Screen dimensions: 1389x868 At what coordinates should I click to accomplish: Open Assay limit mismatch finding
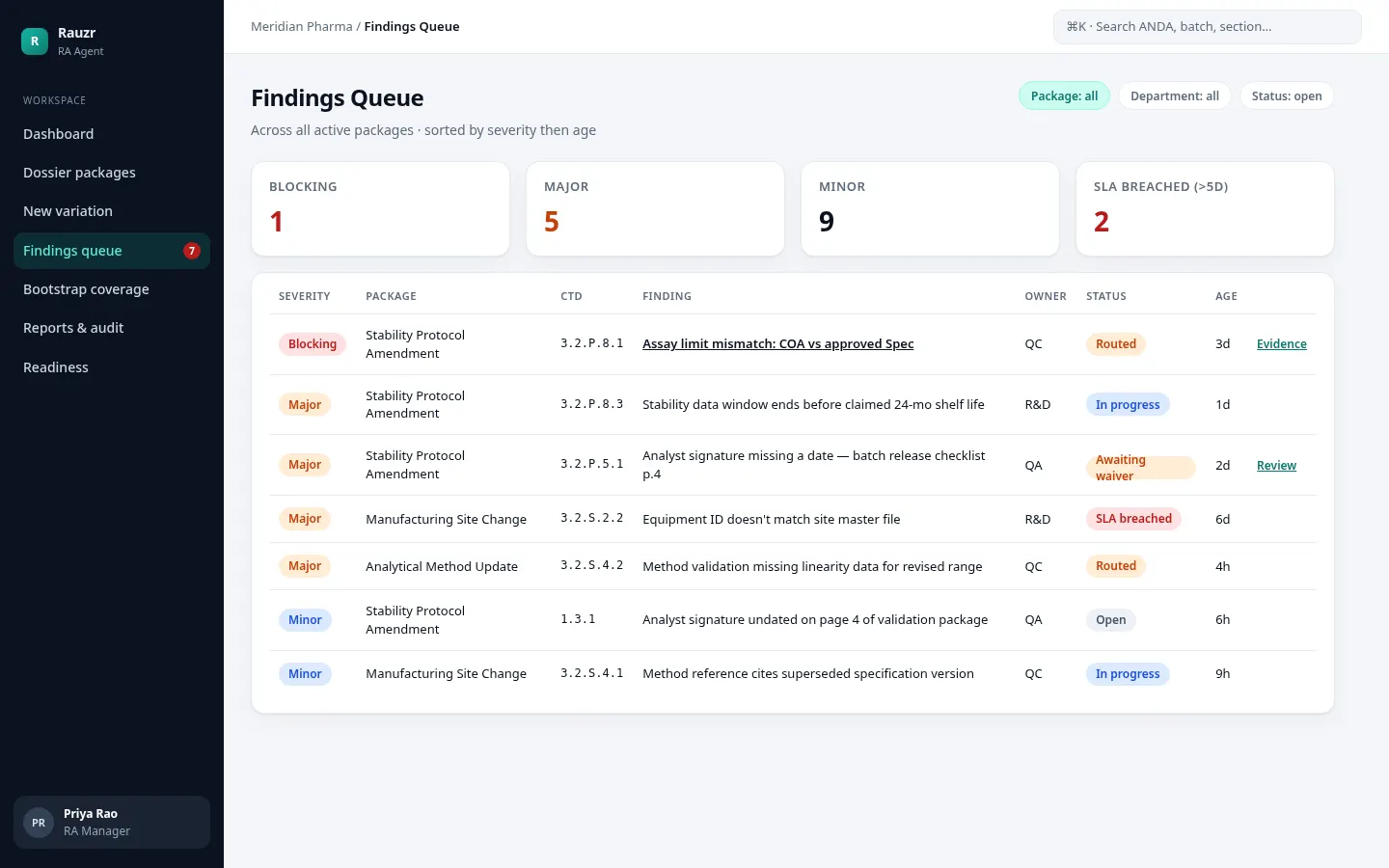[777, 344]
